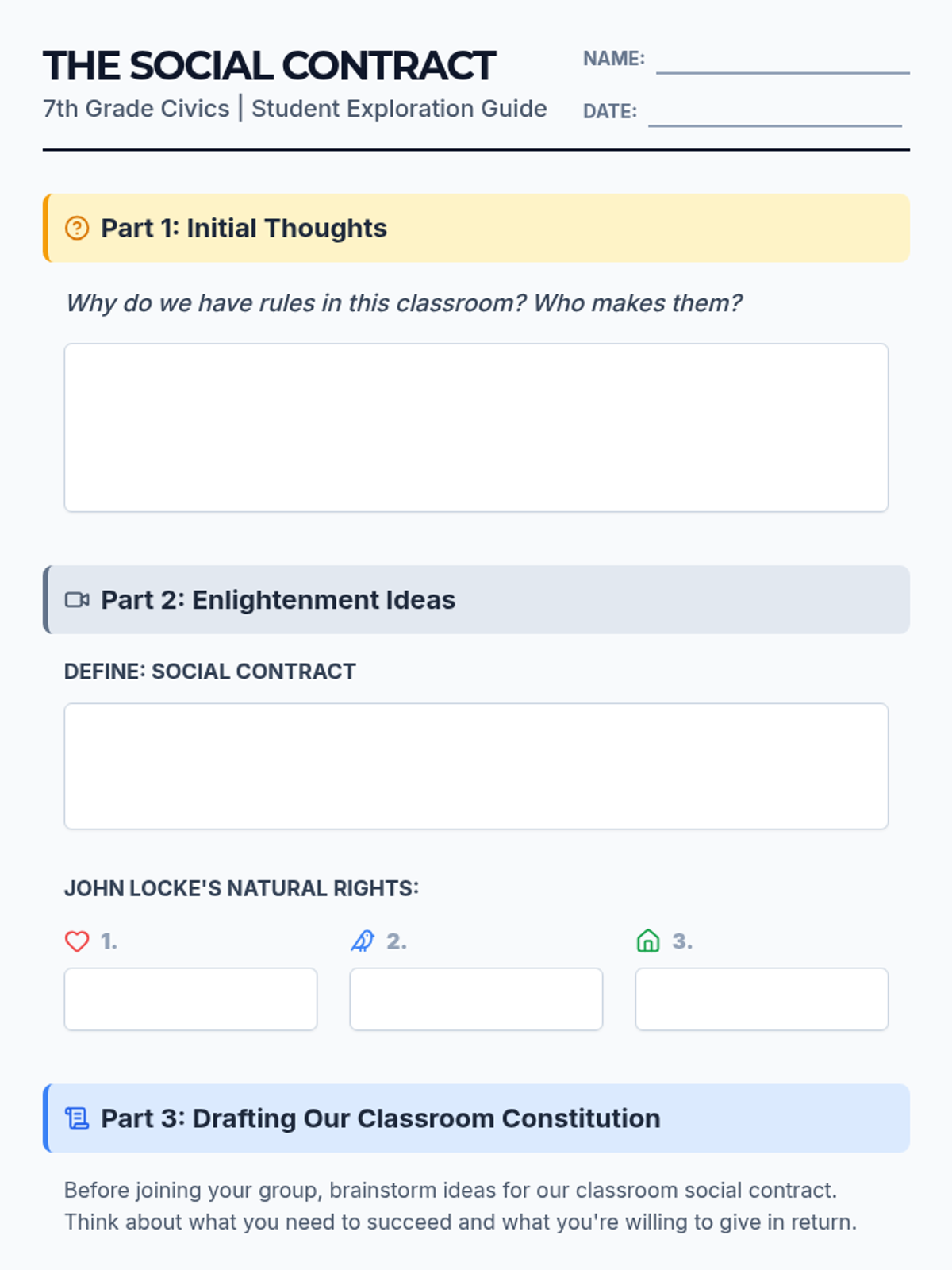Click the red heart icon
952x1270 pixels.
pyautogui.click(x=77, y=941)
